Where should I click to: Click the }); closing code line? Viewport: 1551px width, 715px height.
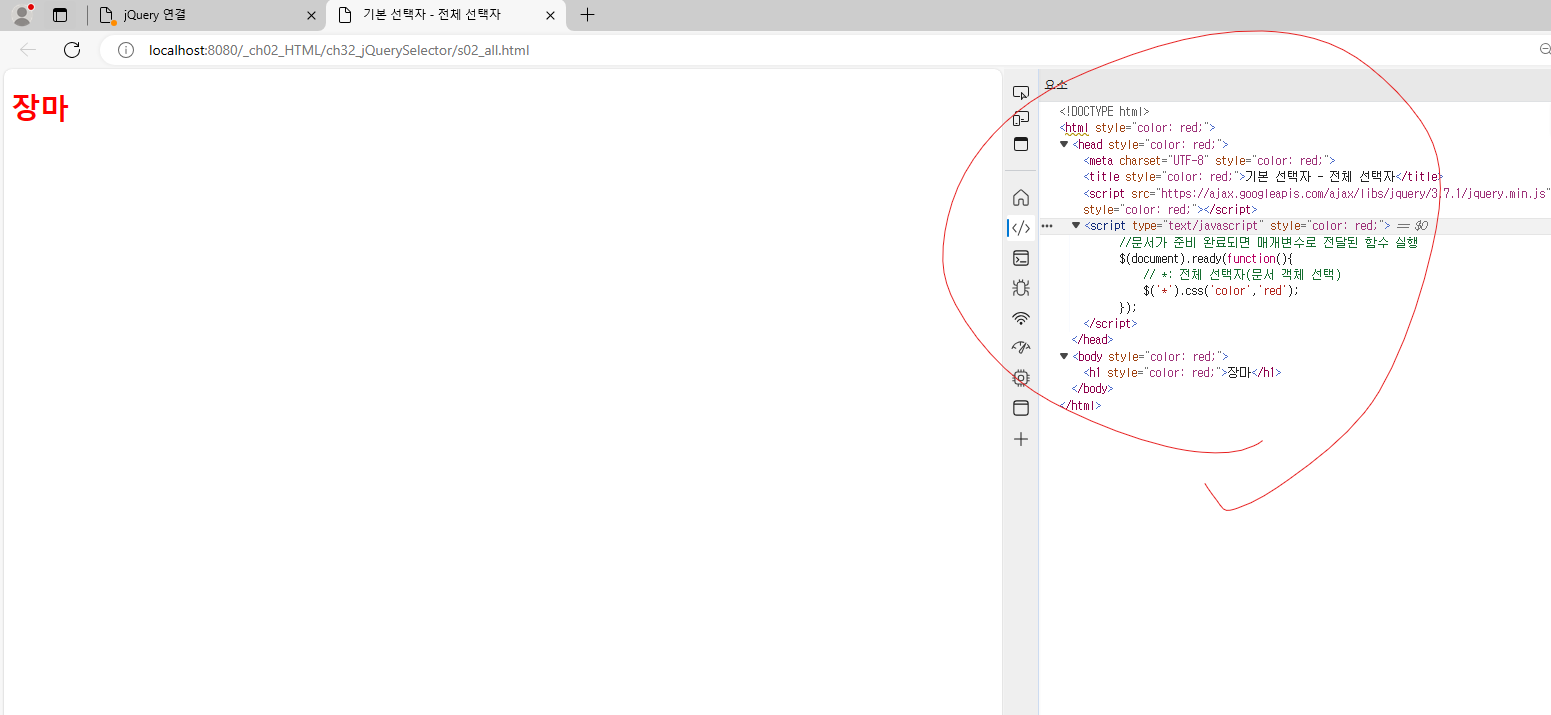1128,307
